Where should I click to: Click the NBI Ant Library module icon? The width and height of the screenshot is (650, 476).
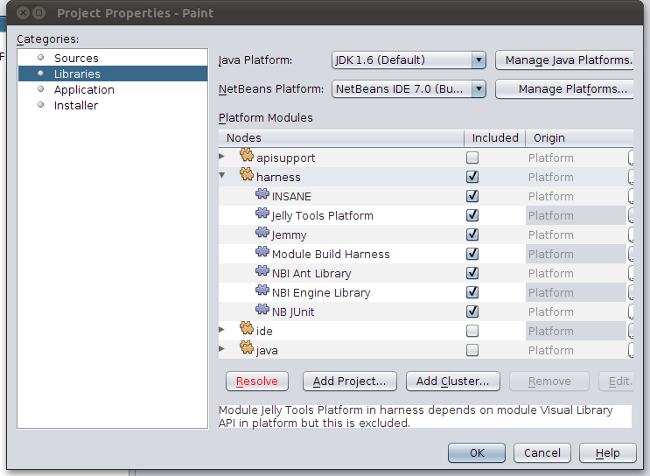click(263, 273)
